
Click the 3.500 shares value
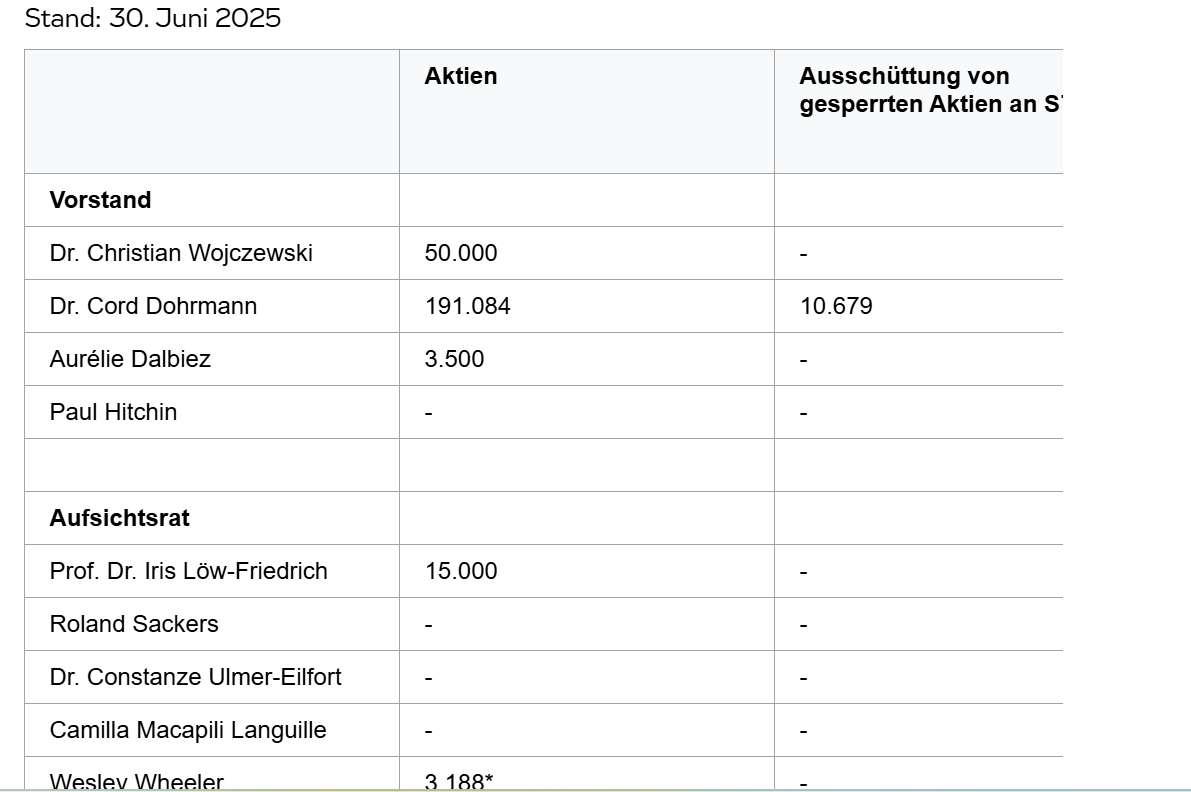(x=454, y=359)
